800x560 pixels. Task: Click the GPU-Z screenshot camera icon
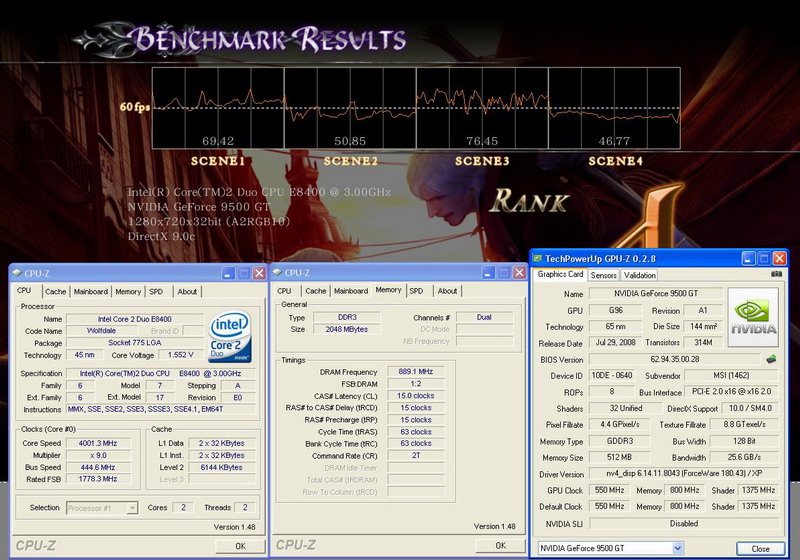coord(776,274)
